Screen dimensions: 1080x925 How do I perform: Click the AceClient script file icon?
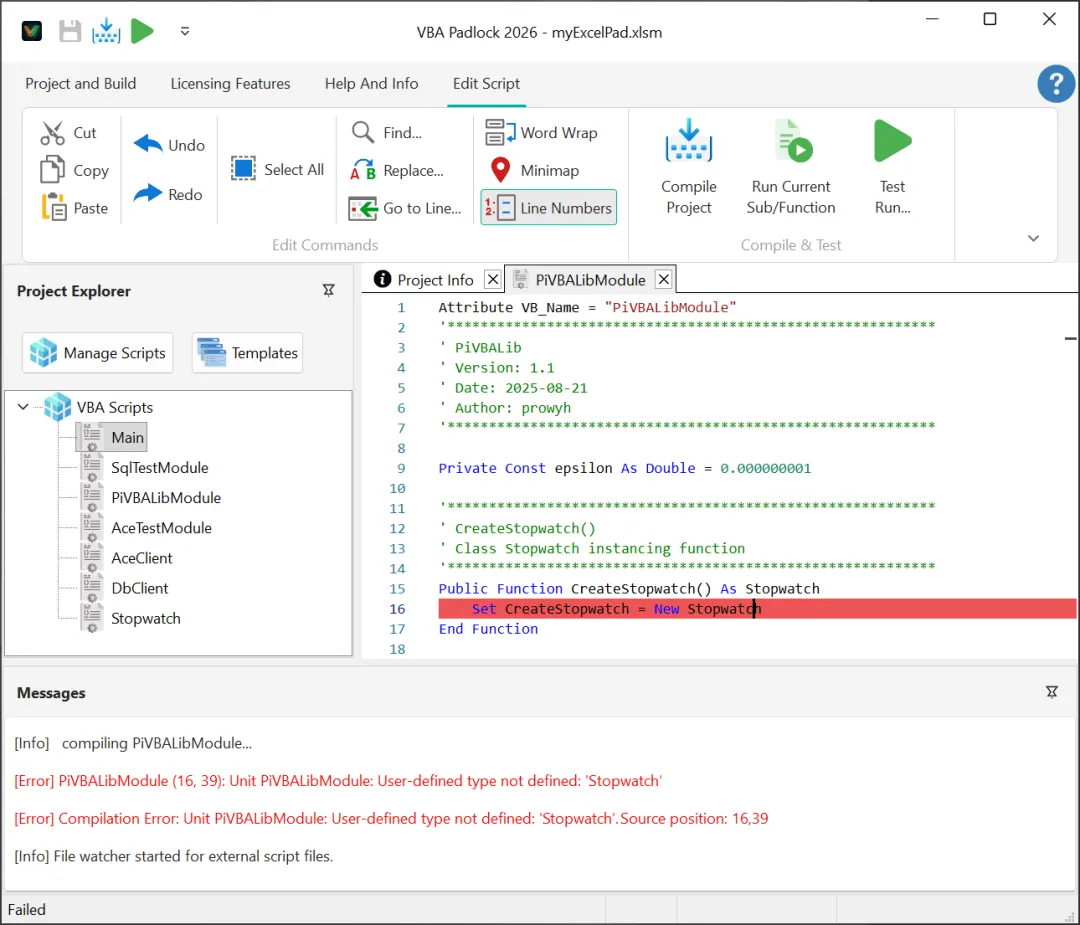[92, 558]
